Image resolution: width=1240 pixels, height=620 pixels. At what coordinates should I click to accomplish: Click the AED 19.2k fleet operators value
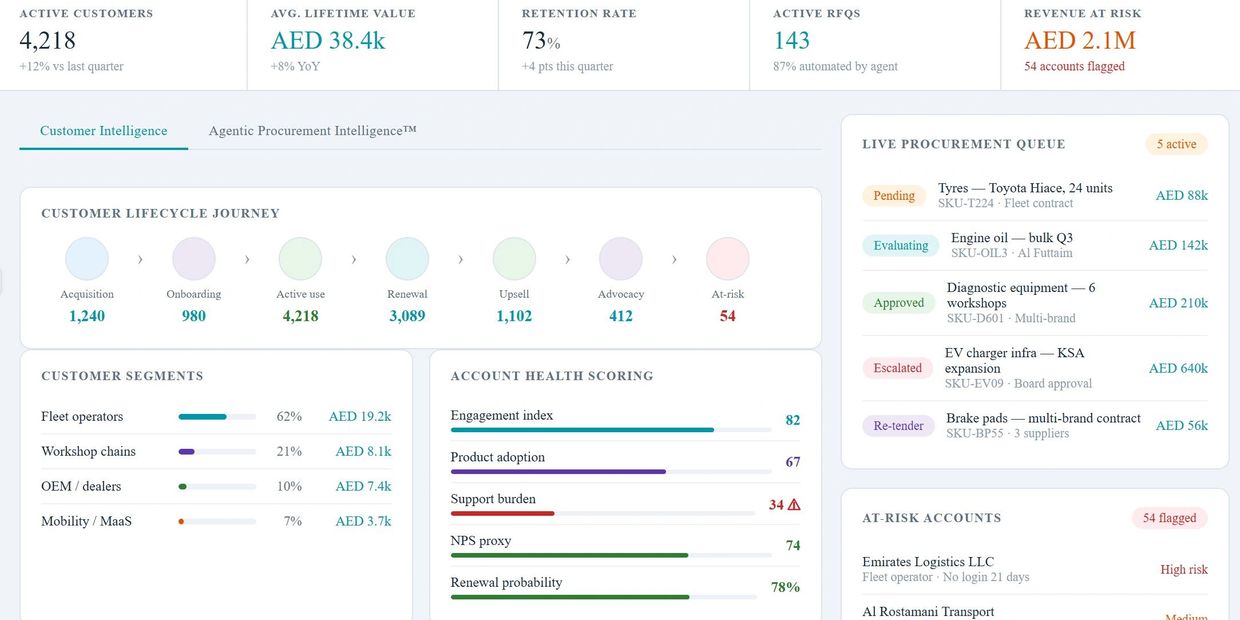360,417
